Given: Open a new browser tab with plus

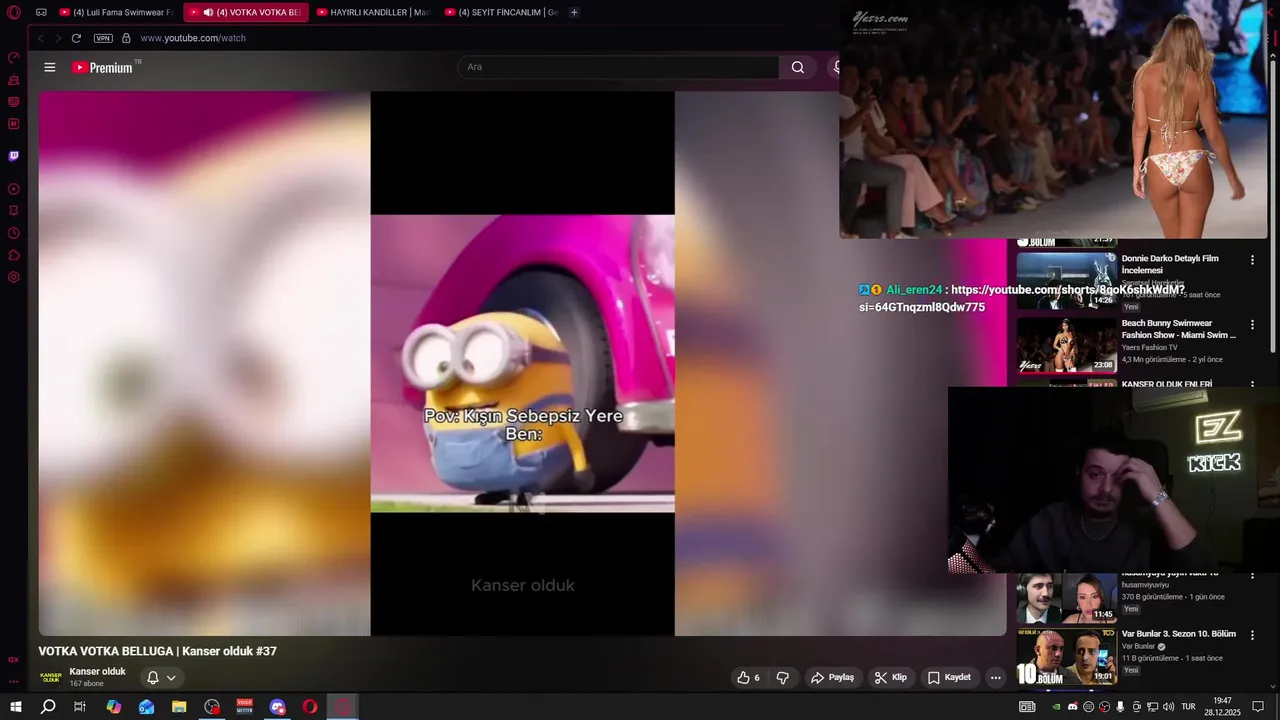Looking at the screenshot, I should coord(574,13).
